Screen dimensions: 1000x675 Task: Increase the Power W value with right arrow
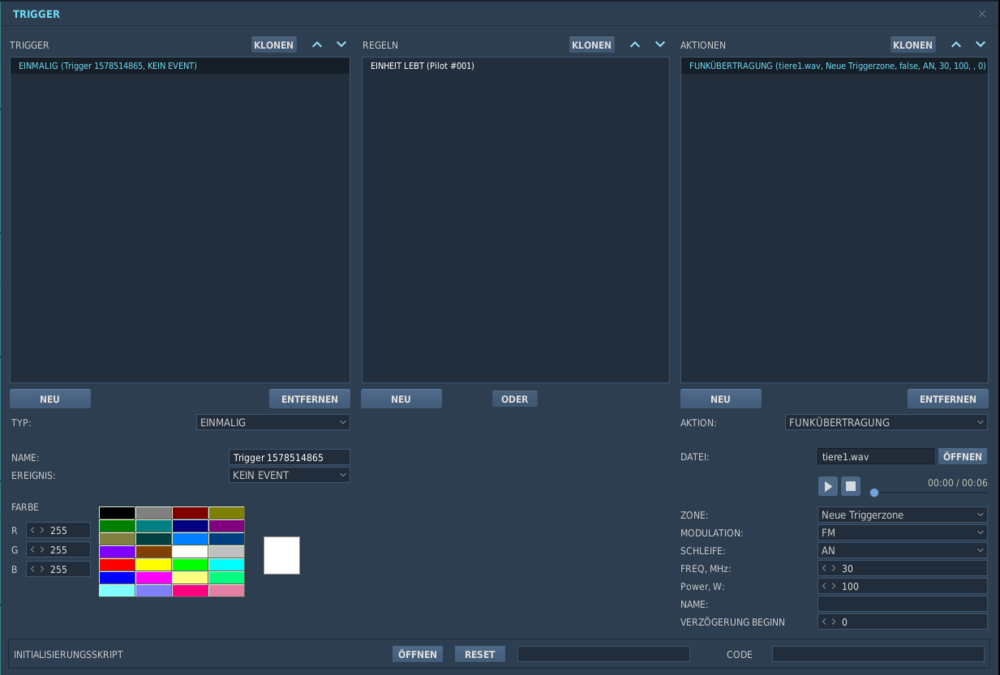tap(833, 586)
